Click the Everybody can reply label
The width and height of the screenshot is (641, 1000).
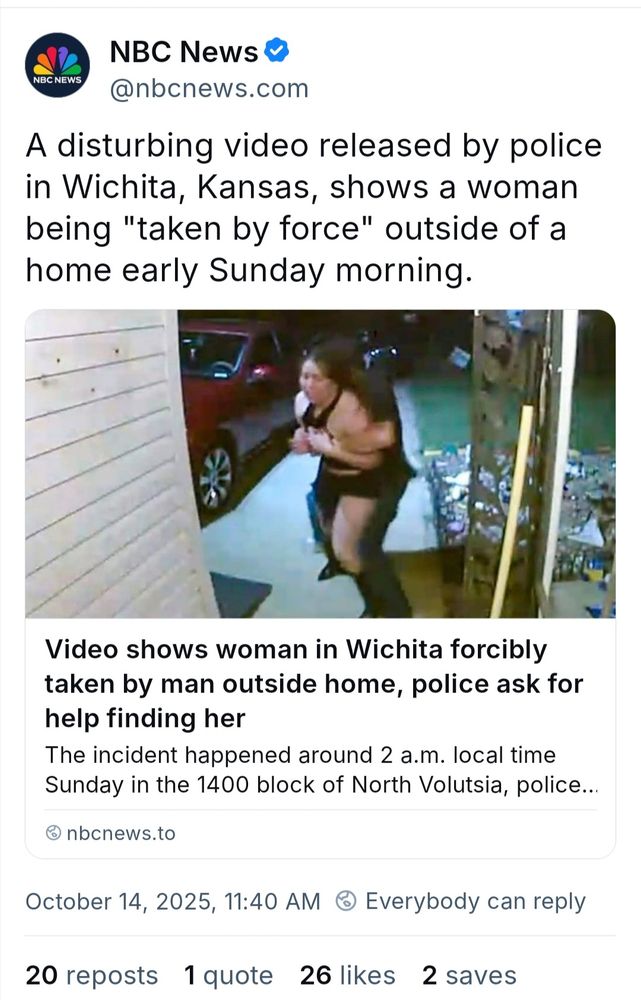475,901
